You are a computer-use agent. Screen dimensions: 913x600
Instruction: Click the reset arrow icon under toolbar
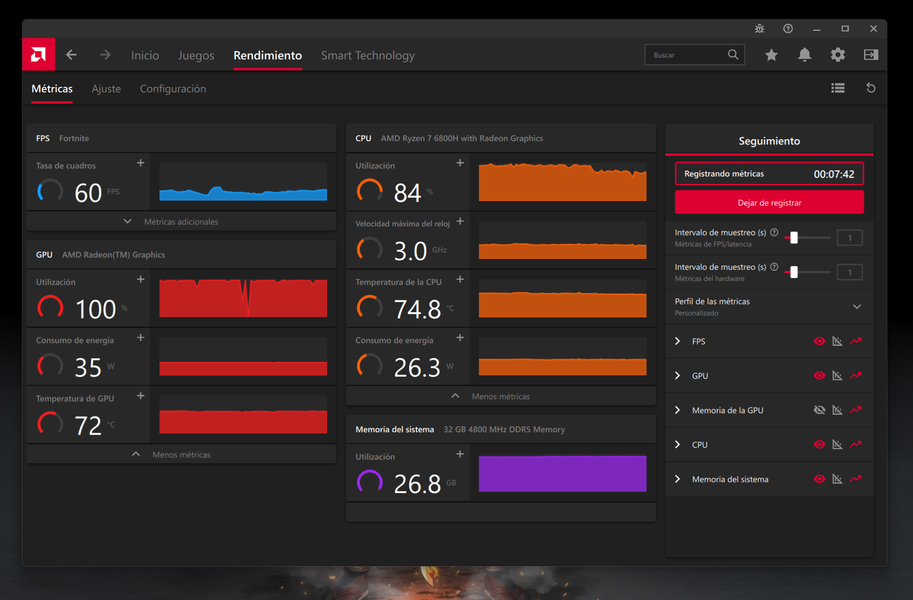871,88
